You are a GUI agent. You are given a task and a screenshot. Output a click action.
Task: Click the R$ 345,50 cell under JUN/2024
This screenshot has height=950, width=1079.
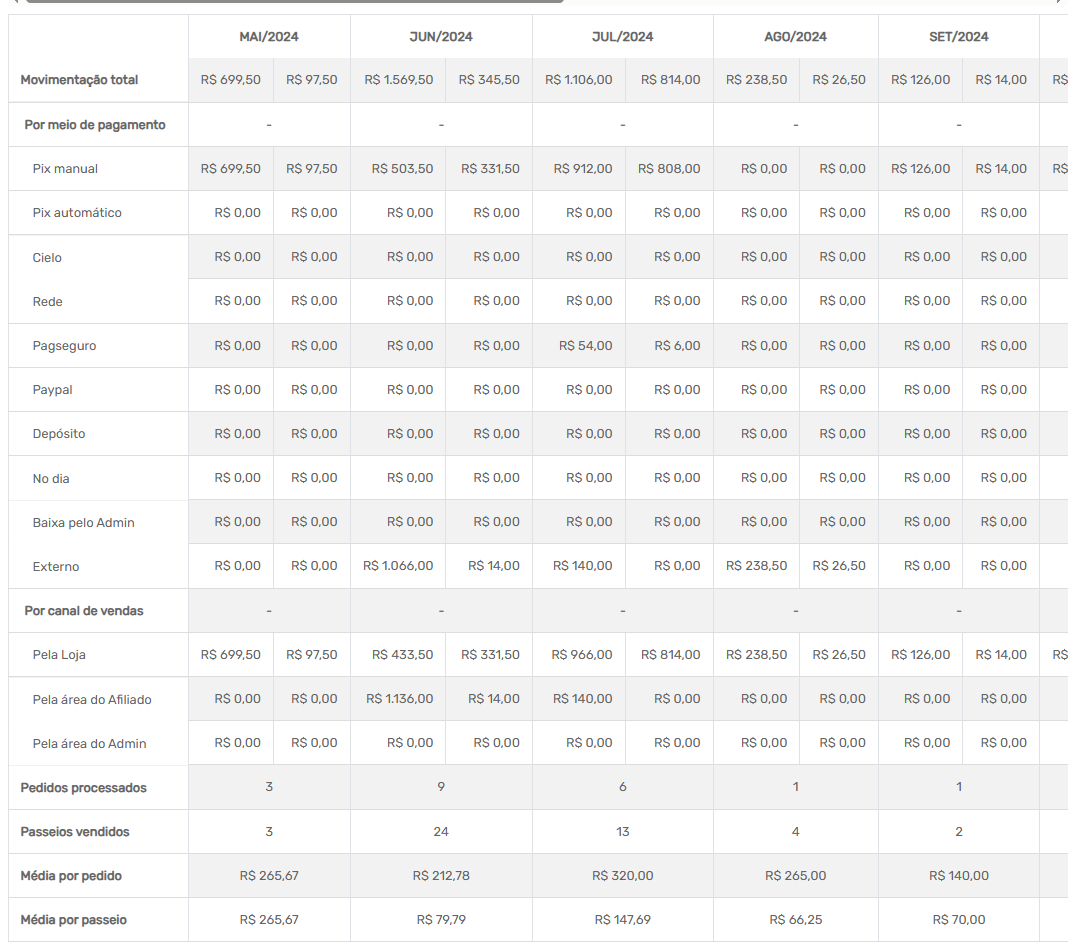click(489, 80)
